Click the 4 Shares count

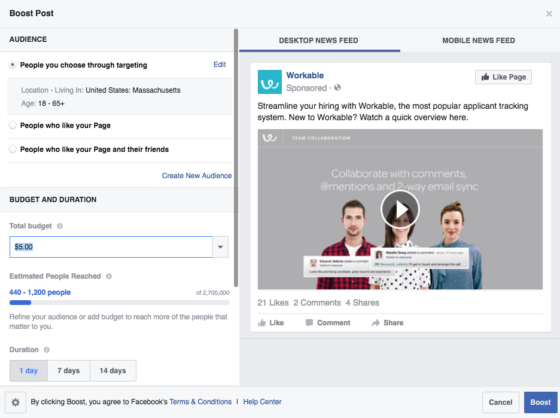(x=362, y=303)
